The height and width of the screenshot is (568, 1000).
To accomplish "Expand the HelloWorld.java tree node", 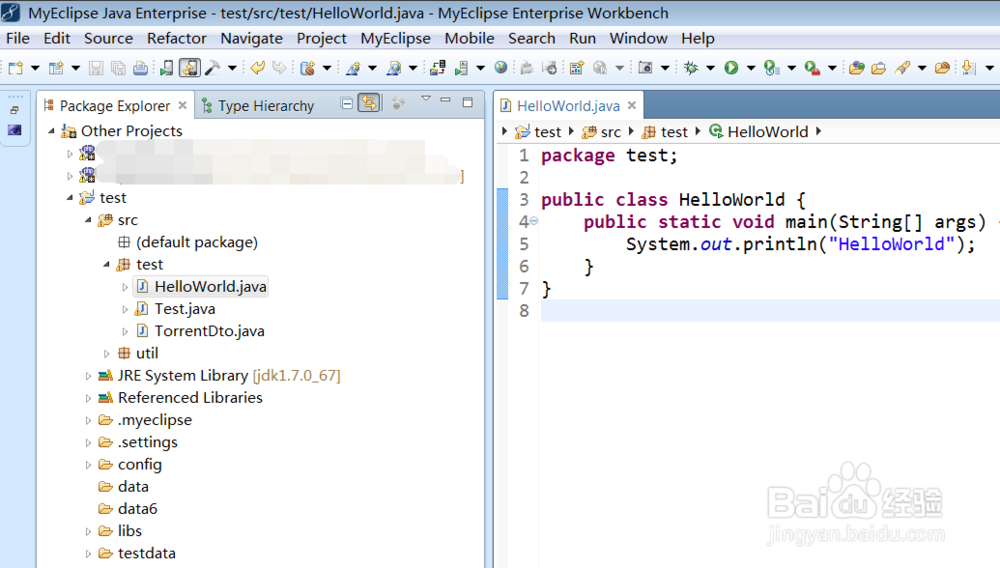I will pos(125,287).
